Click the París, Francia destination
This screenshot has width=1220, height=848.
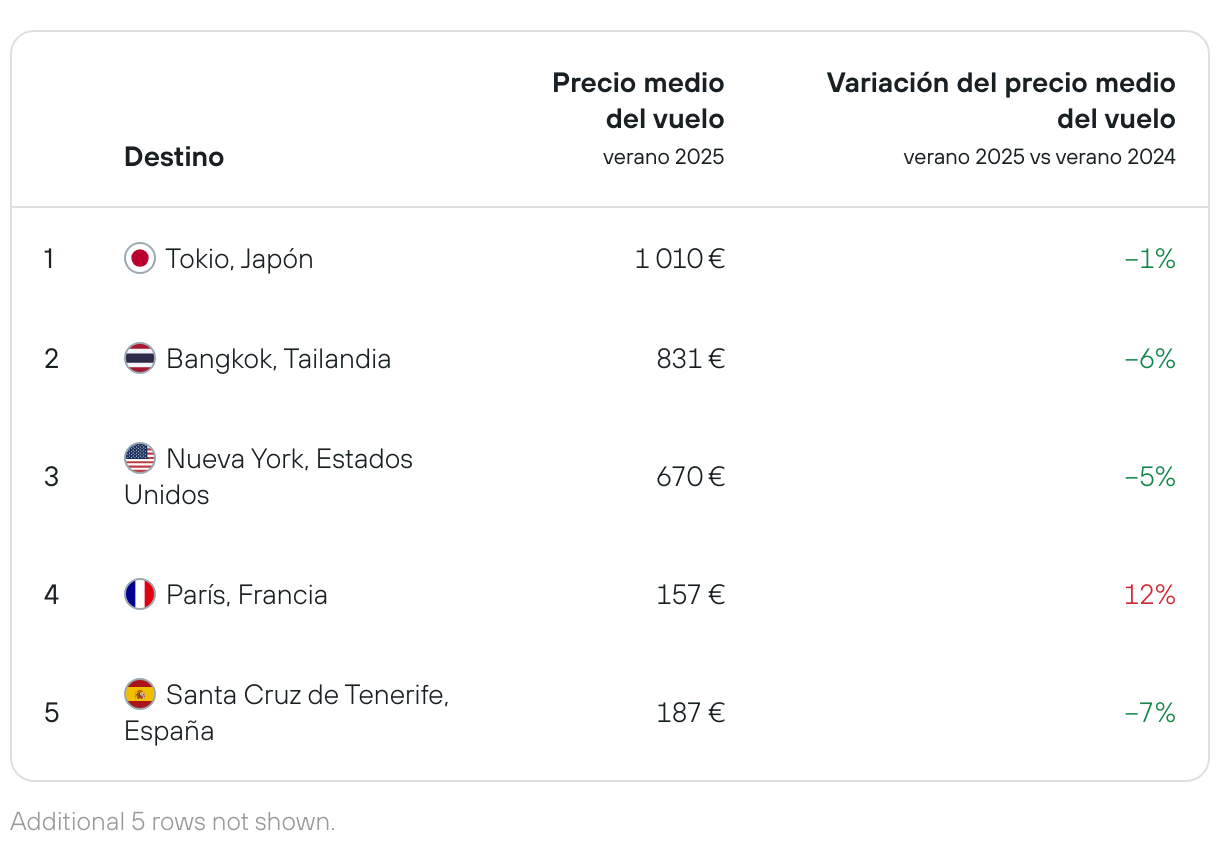pyautogui.click(x=247, y=595)
